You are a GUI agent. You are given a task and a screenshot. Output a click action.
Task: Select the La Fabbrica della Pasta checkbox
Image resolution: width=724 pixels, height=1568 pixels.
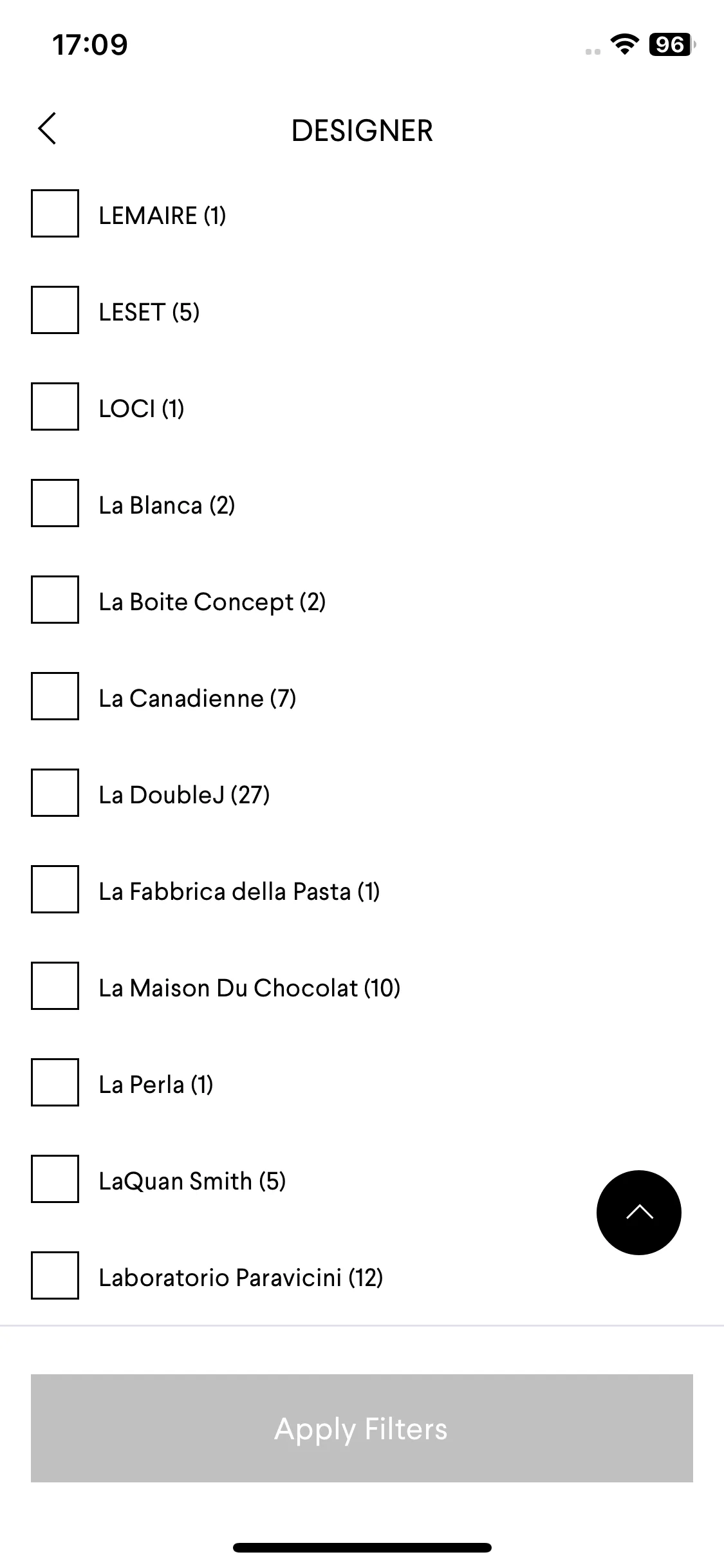(55, 889)
